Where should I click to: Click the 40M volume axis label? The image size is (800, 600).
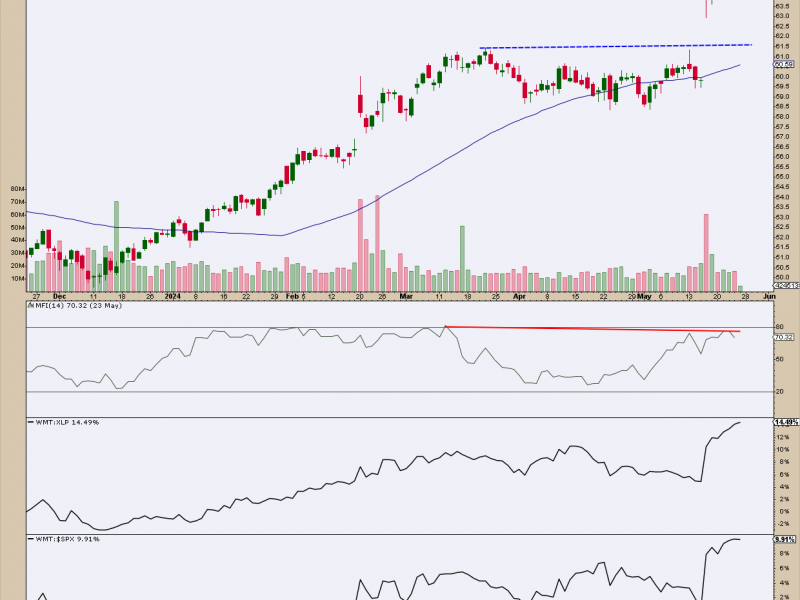pyautogui.click(x=17, y=240)
